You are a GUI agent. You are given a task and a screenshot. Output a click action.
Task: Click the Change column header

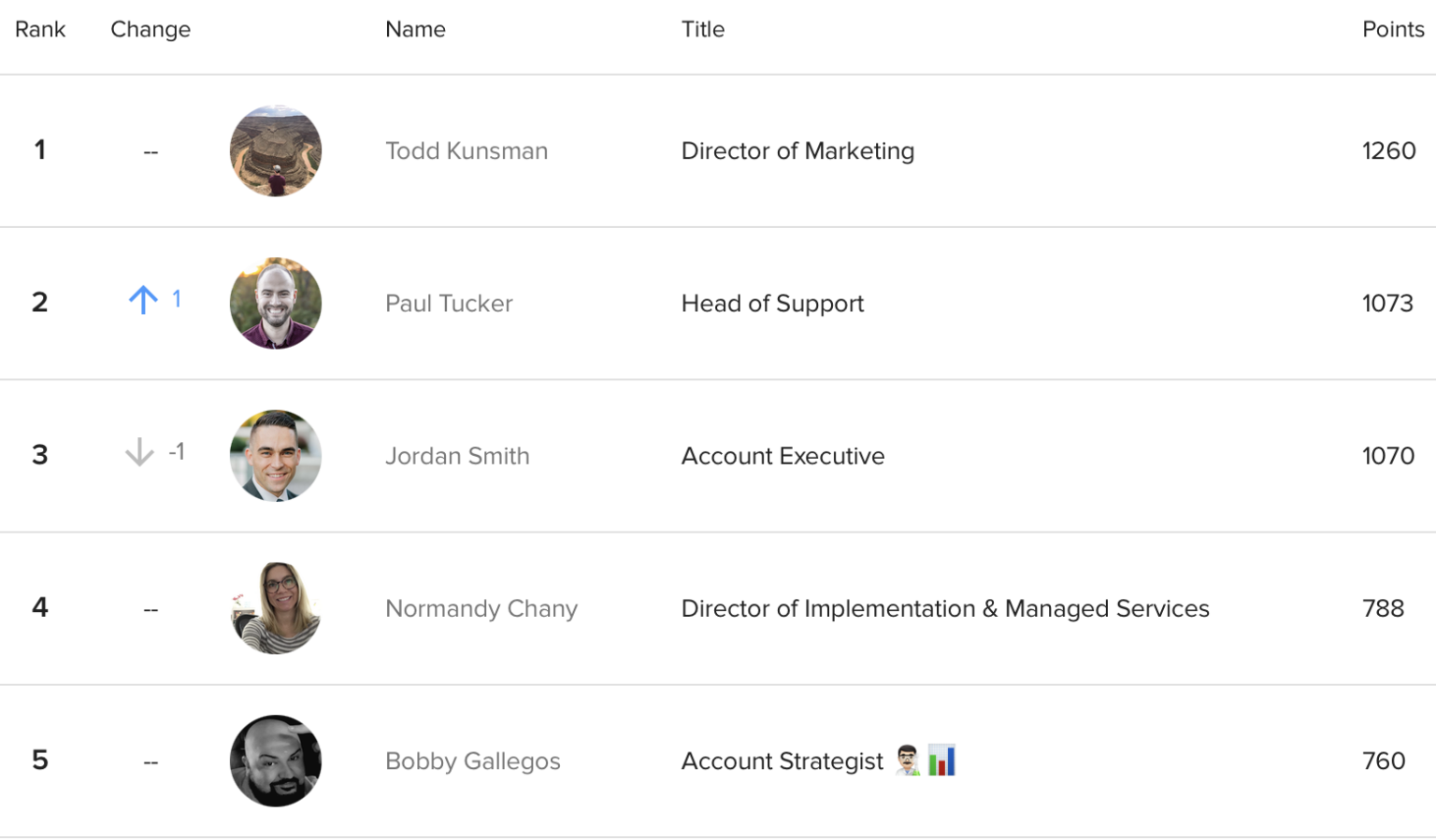coord(151,29)
